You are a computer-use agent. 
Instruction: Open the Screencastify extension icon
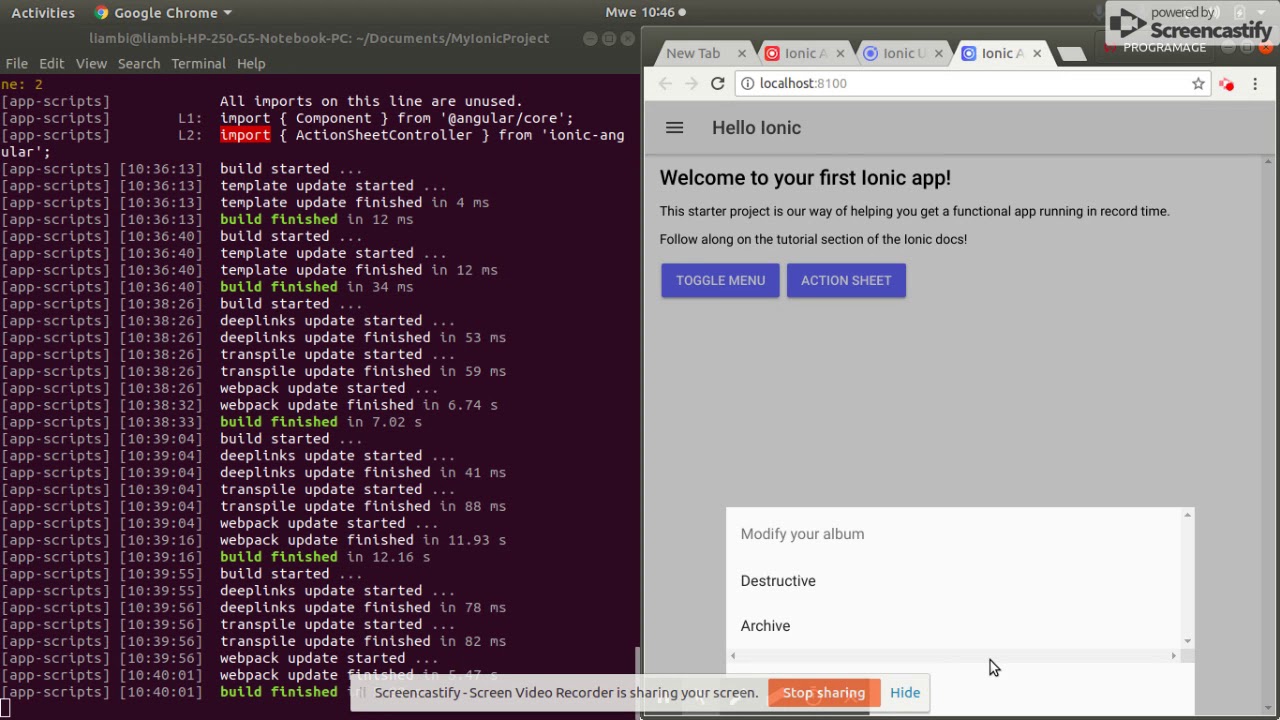click(1227, 84)
